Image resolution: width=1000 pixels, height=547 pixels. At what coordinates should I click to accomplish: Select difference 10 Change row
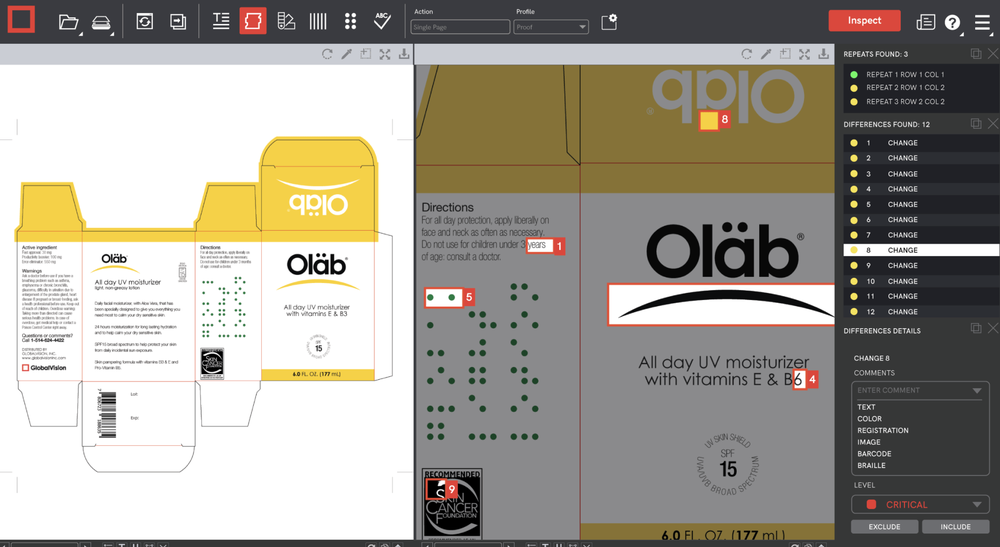(x=921, y=281)
